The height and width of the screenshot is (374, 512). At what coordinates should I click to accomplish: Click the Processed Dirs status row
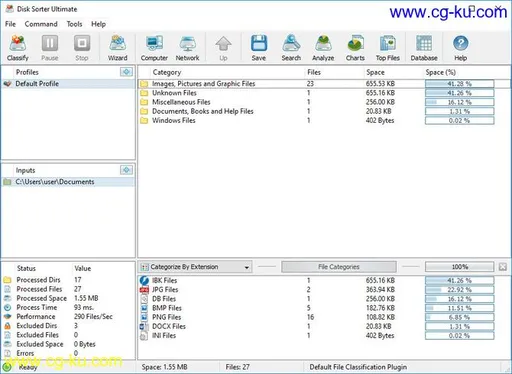coord(68,280)
